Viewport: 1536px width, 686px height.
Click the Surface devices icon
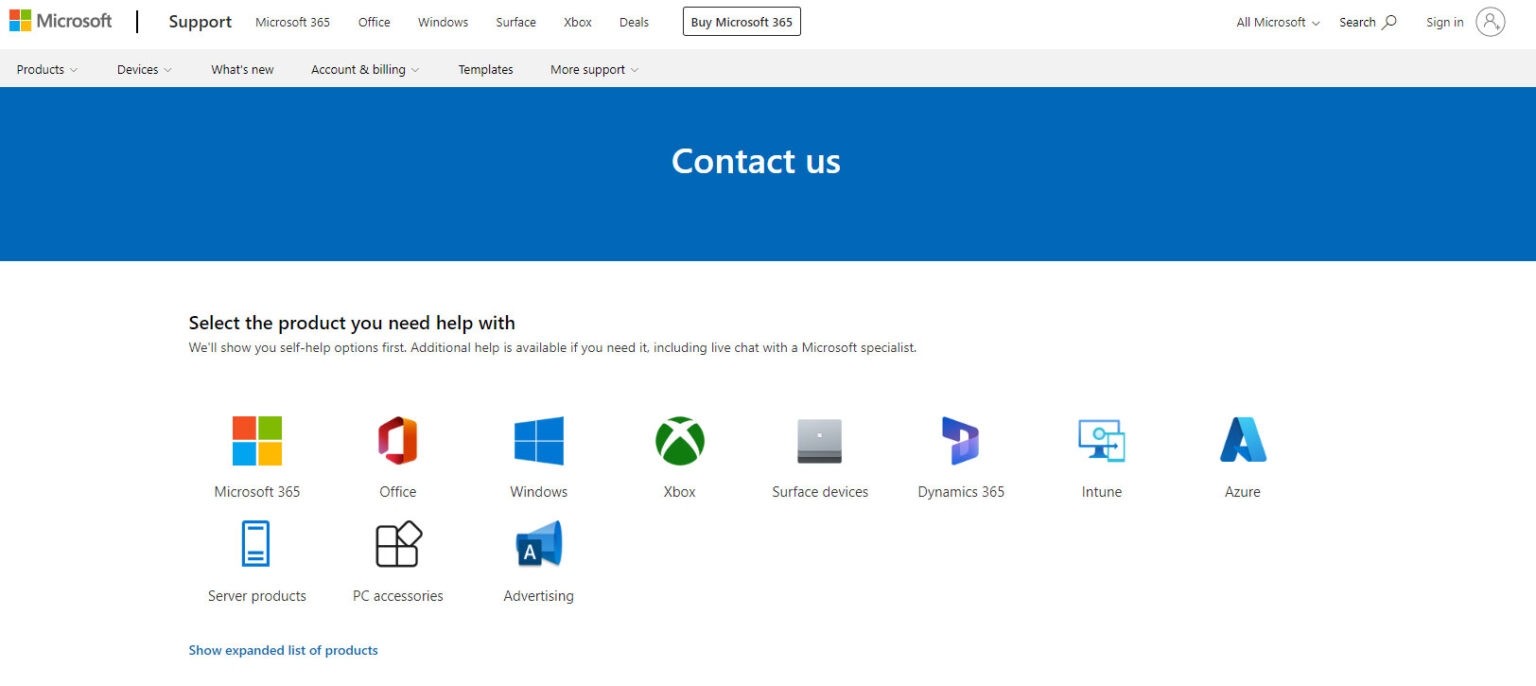coord(820,441)
